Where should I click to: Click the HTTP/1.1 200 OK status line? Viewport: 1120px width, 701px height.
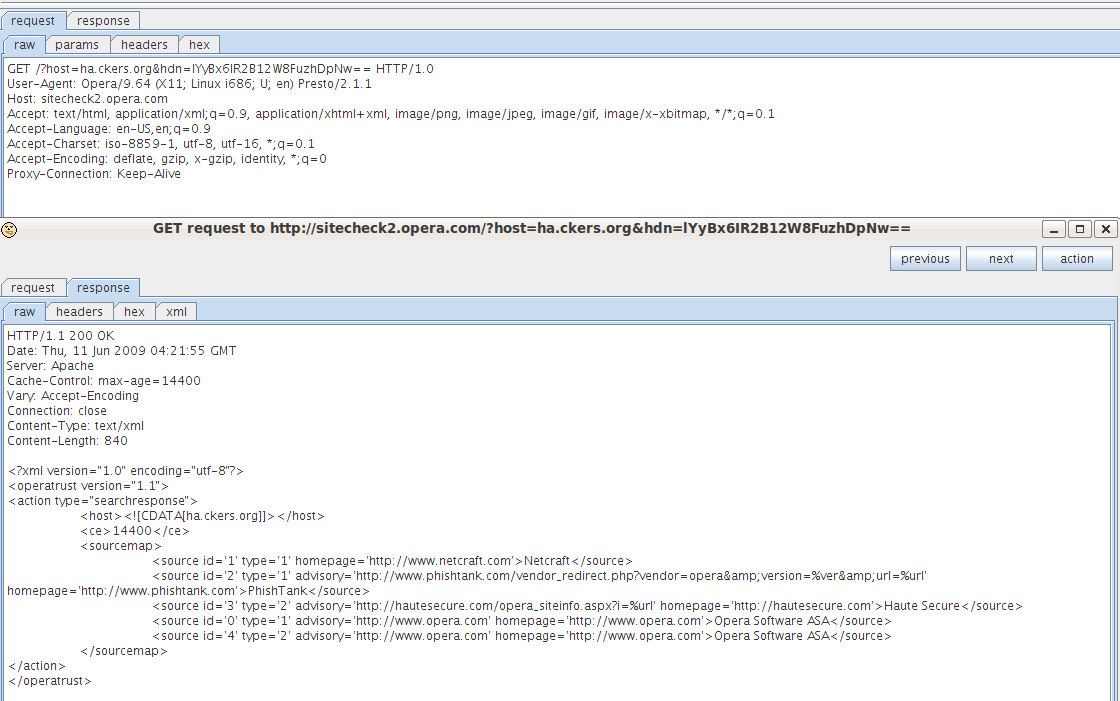point(61,335)
